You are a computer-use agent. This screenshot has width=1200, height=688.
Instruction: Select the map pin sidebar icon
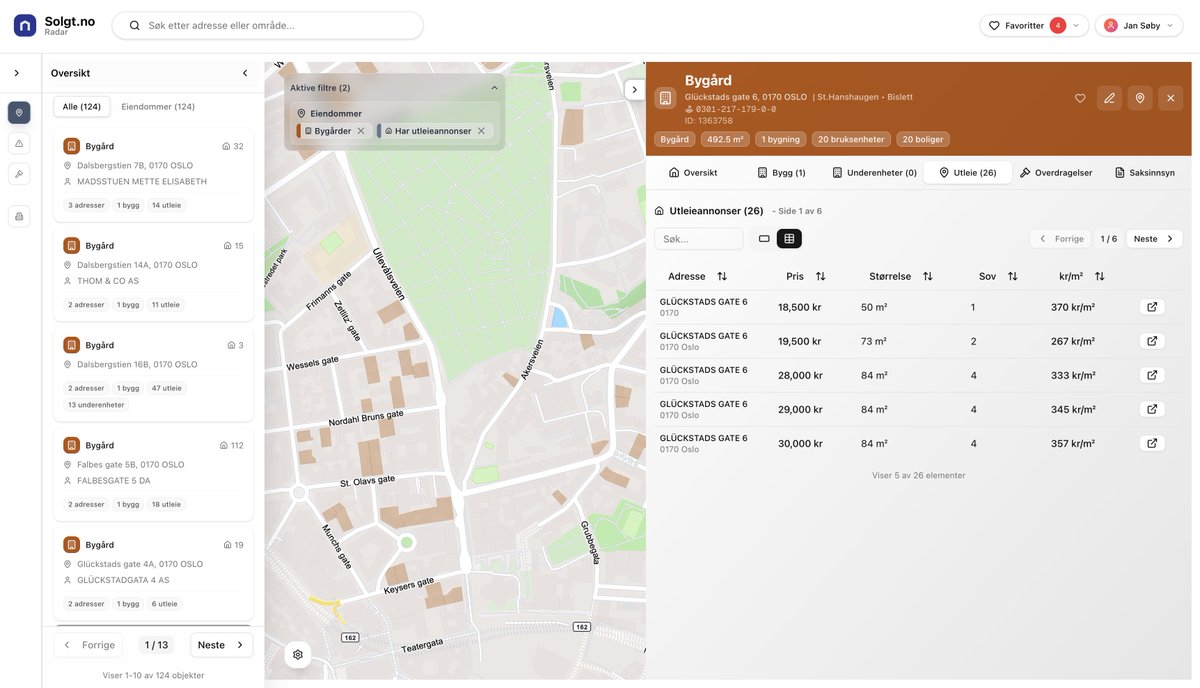point(19,113)
